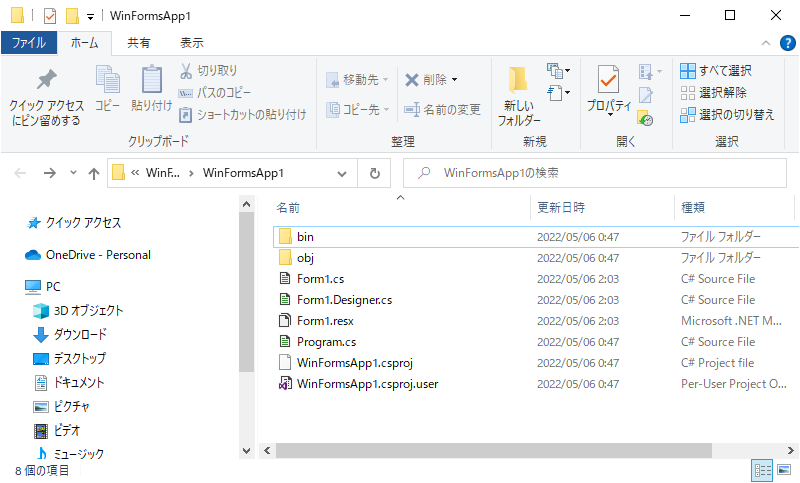The image size is (800, 483).
Task: Open Videos (ビデオ) in navigation pane
Action: point(57,430)
